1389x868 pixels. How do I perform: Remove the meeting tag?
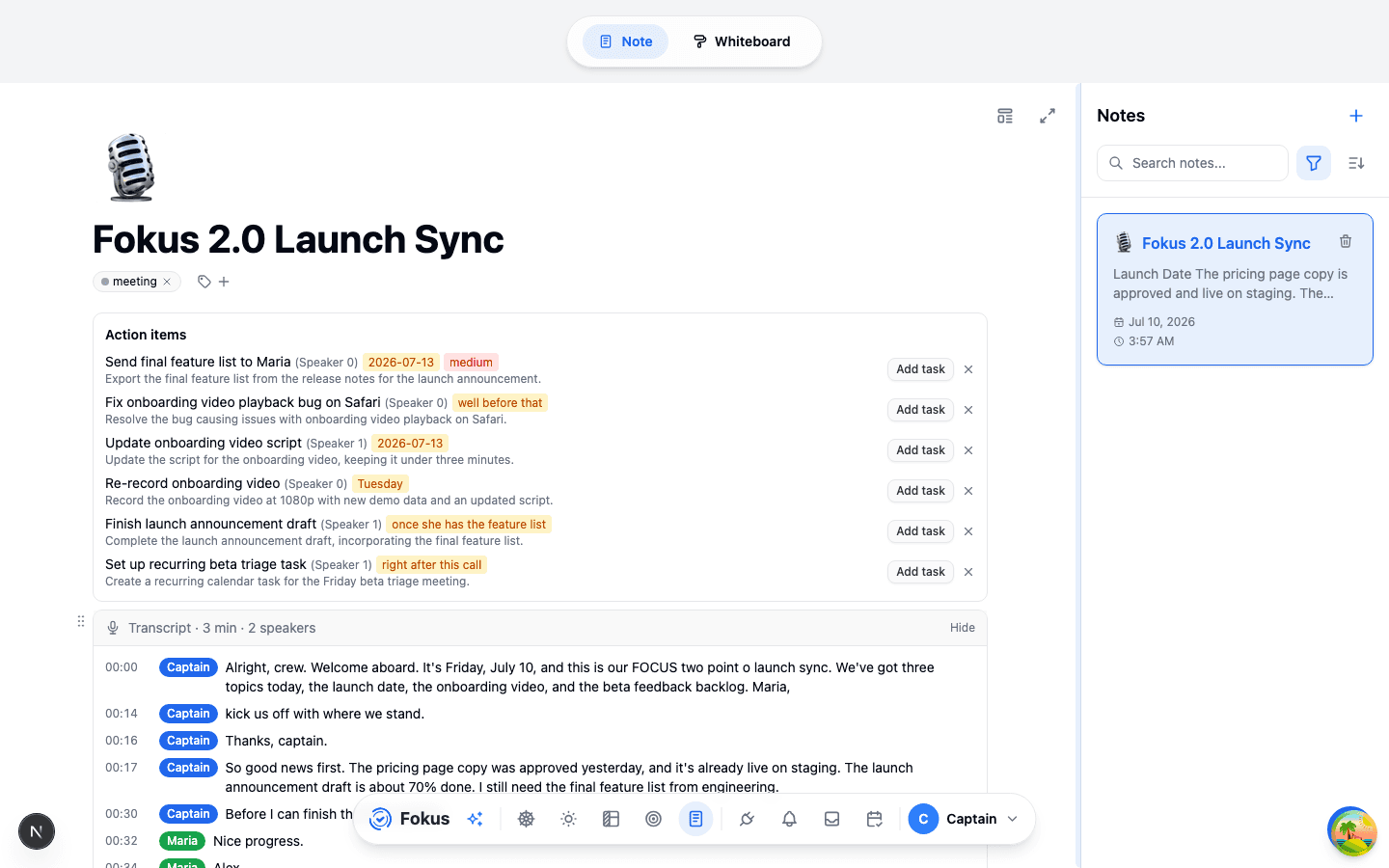[167, 282]
